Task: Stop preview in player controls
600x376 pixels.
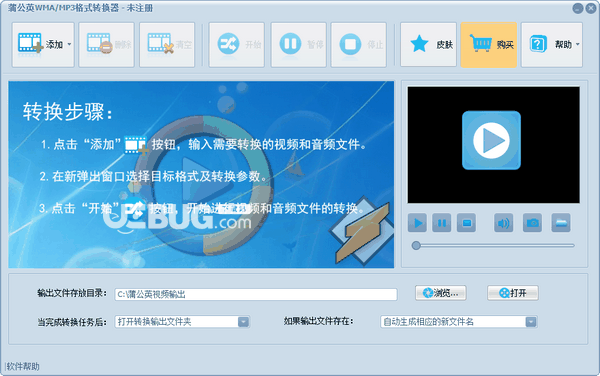Action: 466,223
